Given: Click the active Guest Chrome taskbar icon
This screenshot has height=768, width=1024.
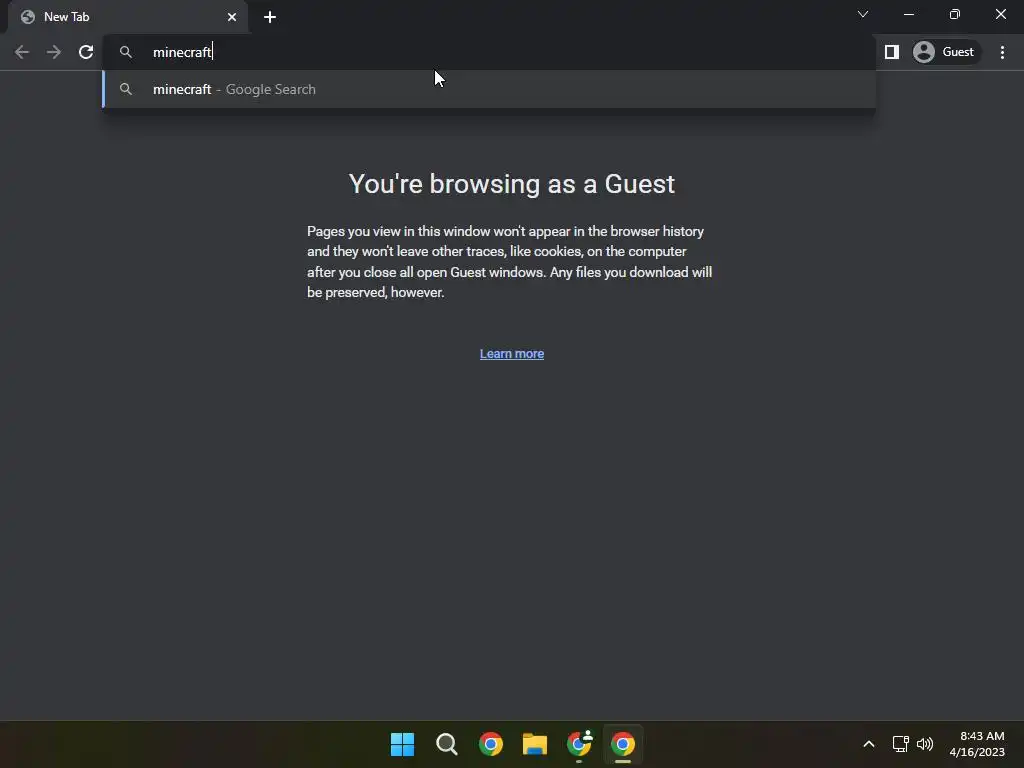Looking at the screenshot, I should tap(623, 744).
